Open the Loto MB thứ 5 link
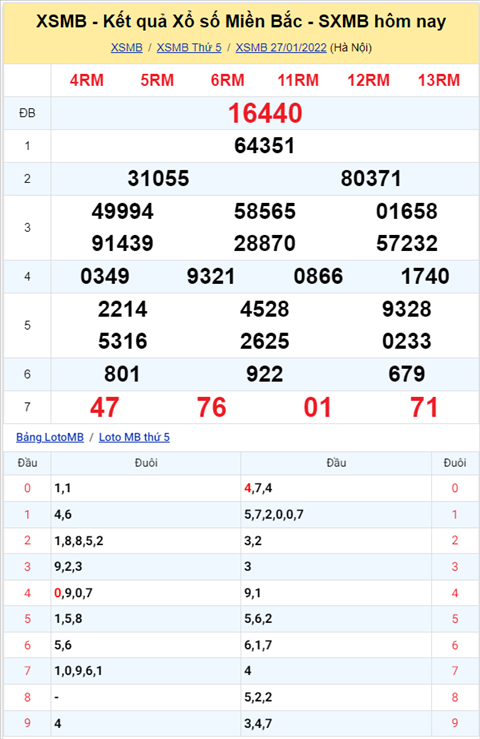 134,437
